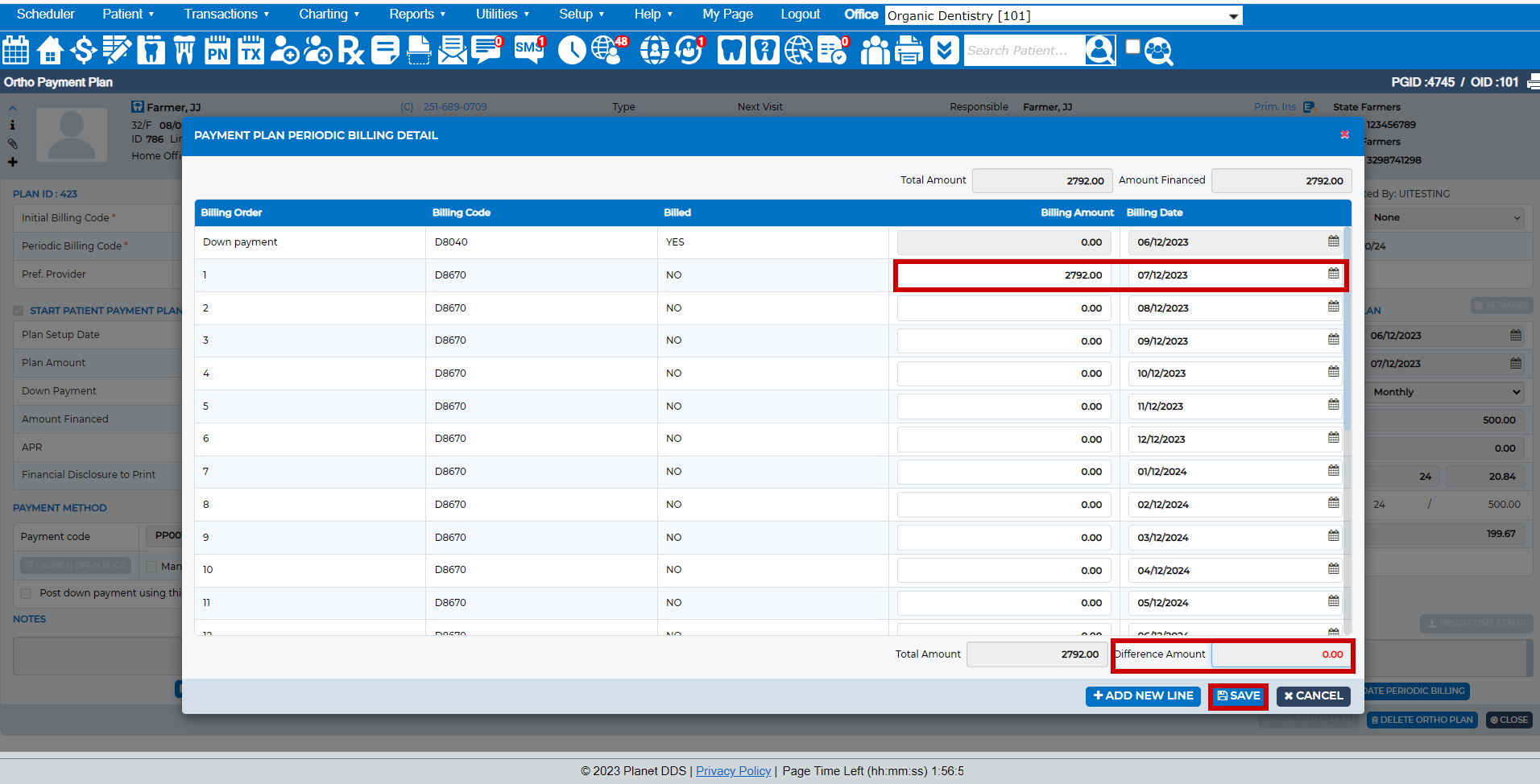
Task: Open the single add-patient icon
Action: (284, 50)
